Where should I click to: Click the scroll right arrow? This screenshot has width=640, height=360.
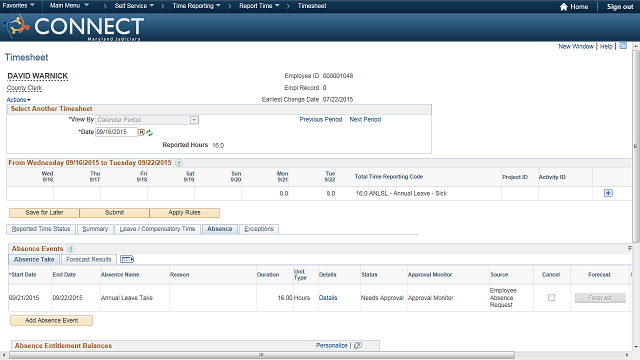(x=627, y=355)
